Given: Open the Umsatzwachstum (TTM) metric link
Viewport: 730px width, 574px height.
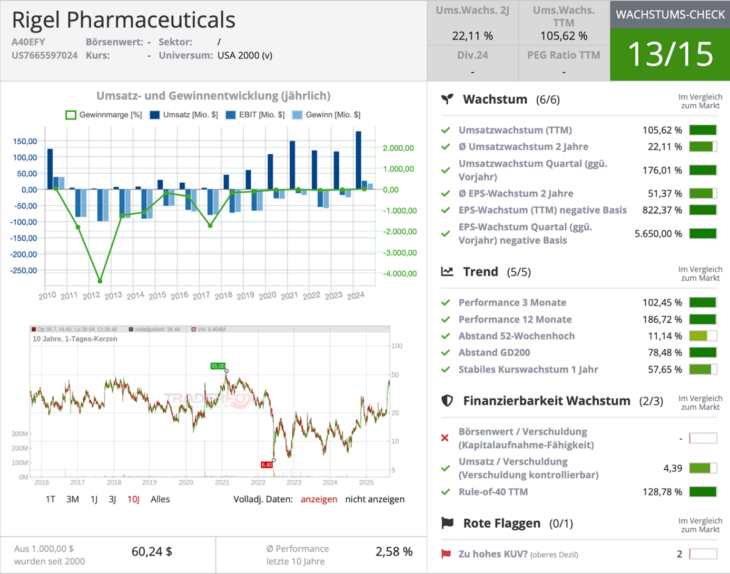Looking at the screenshot, I should click(x=515, y=130).
